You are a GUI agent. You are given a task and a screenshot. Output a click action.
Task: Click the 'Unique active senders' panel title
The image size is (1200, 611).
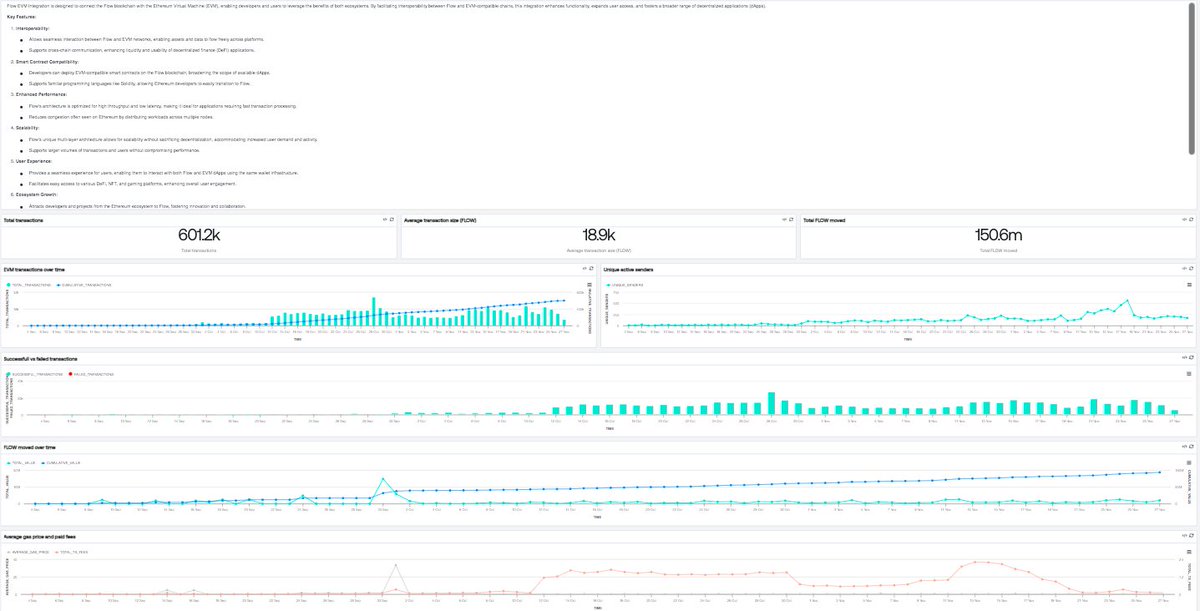[x=629, y=269]
